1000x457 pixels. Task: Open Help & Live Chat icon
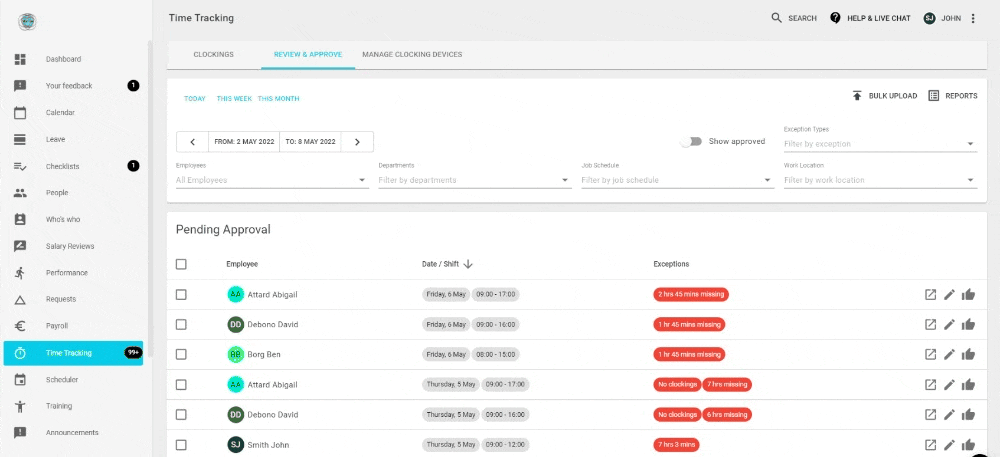tap(835, 18)
